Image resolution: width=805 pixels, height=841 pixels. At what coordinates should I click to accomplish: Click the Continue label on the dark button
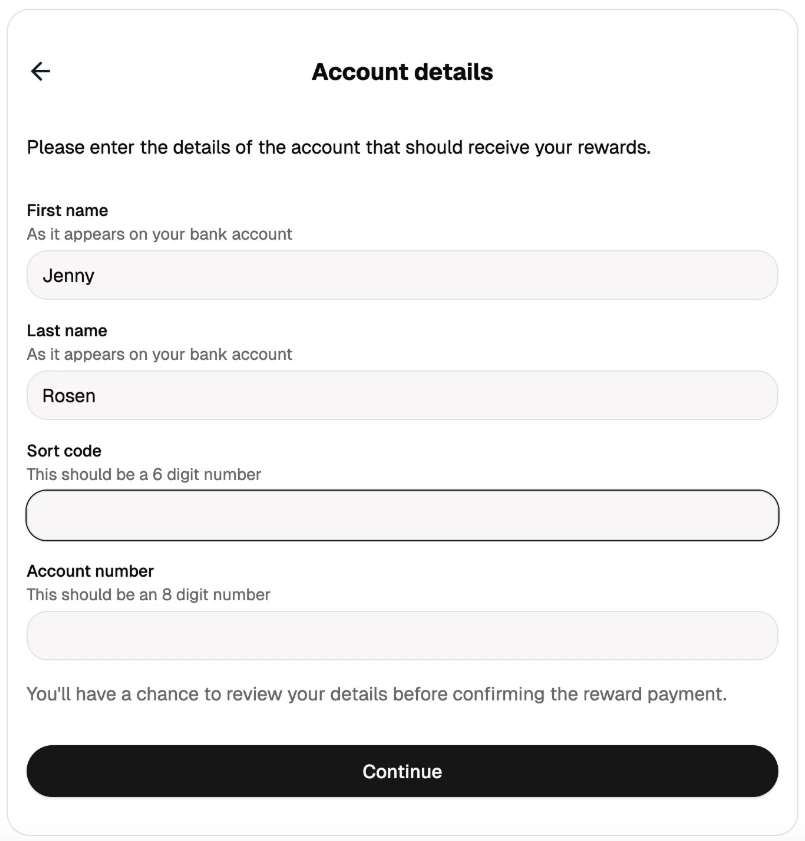tap(402, 771)
